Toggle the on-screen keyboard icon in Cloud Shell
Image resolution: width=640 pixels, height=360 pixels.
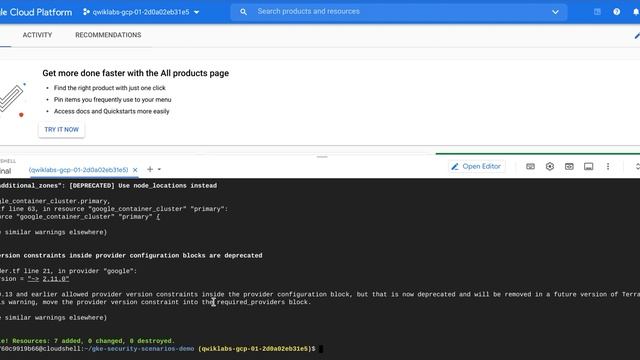(530, 167)
